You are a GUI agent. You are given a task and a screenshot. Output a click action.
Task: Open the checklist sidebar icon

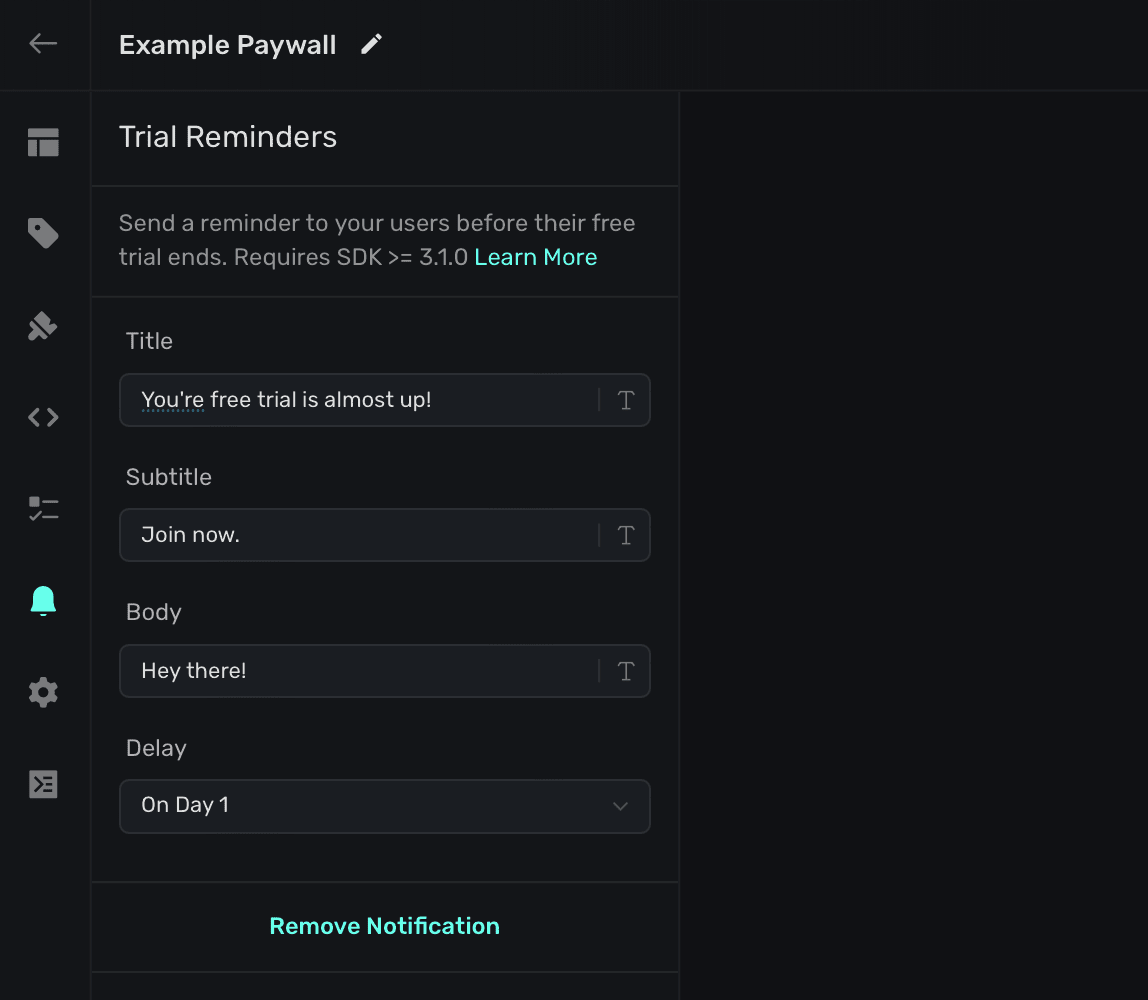tap(43, 509)
